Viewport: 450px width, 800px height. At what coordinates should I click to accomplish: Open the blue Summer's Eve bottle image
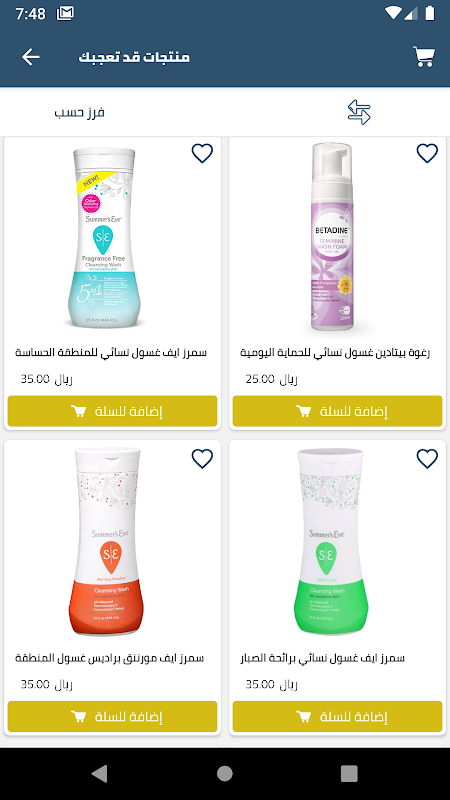(104, 237)
